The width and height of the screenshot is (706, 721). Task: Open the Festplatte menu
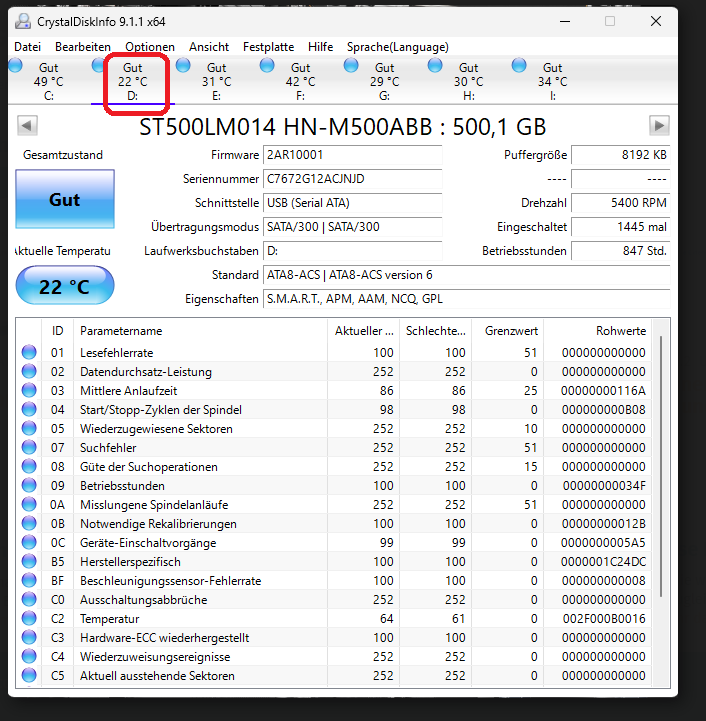(269, 47)
